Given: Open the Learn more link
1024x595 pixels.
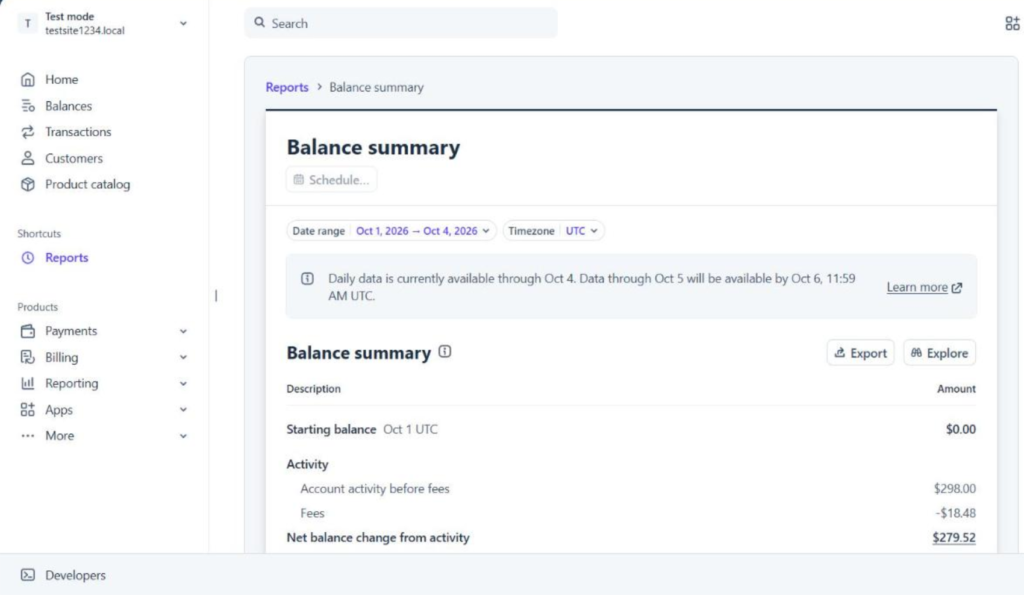Looking at the screenshot, I should pos(923,287).
